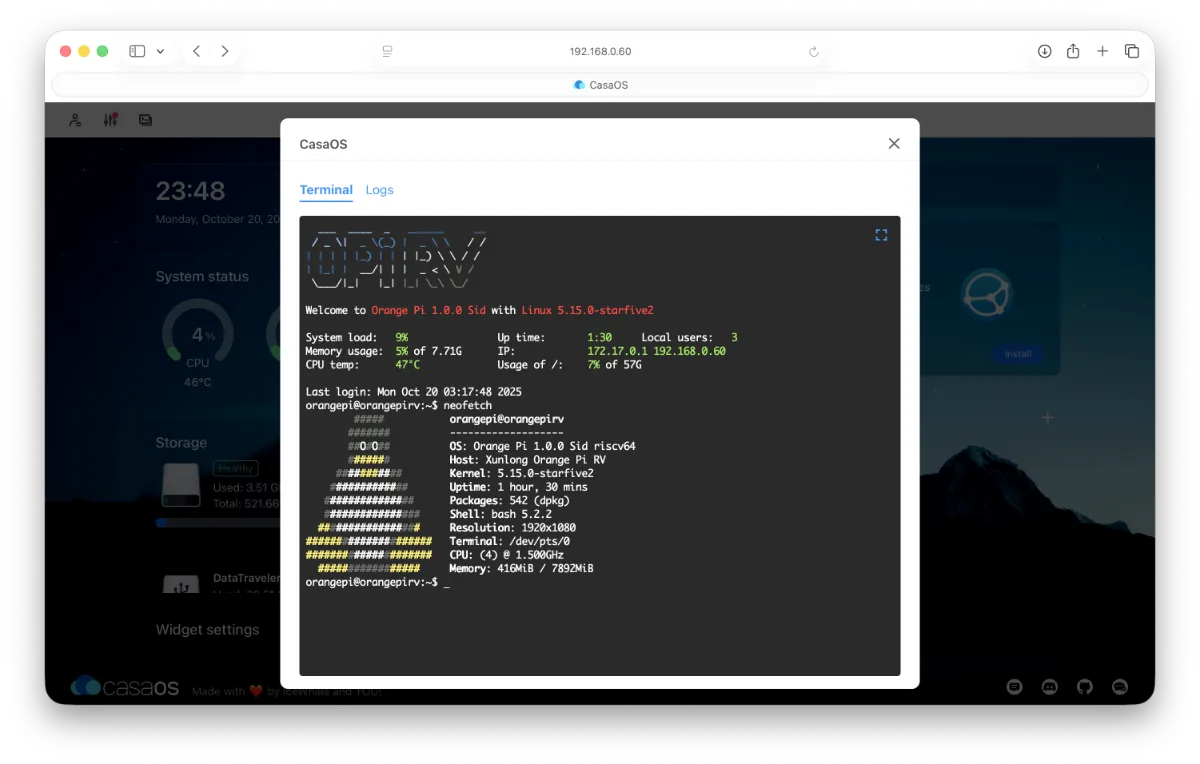Open the CasaOS account profile icon

[75, 120]
